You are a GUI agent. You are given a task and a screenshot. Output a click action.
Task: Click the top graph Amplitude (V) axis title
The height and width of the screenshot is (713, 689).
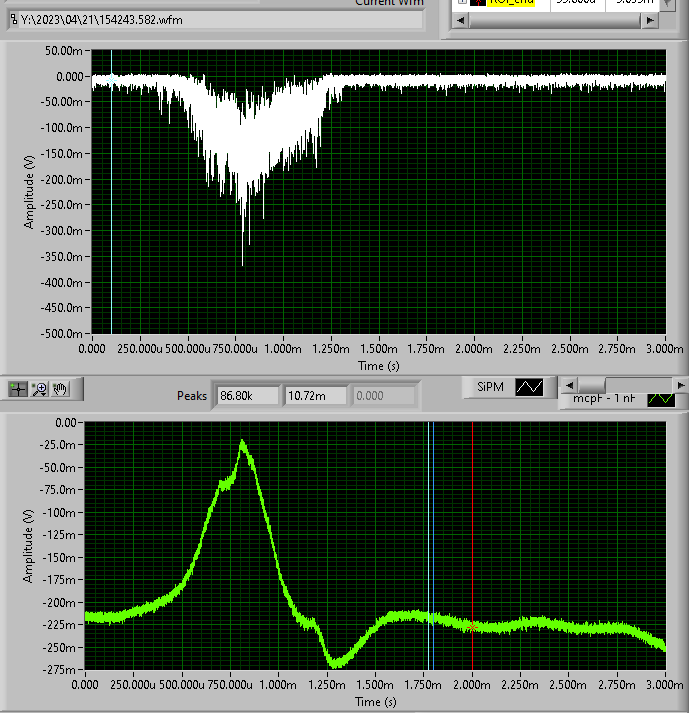coord(29,192)
